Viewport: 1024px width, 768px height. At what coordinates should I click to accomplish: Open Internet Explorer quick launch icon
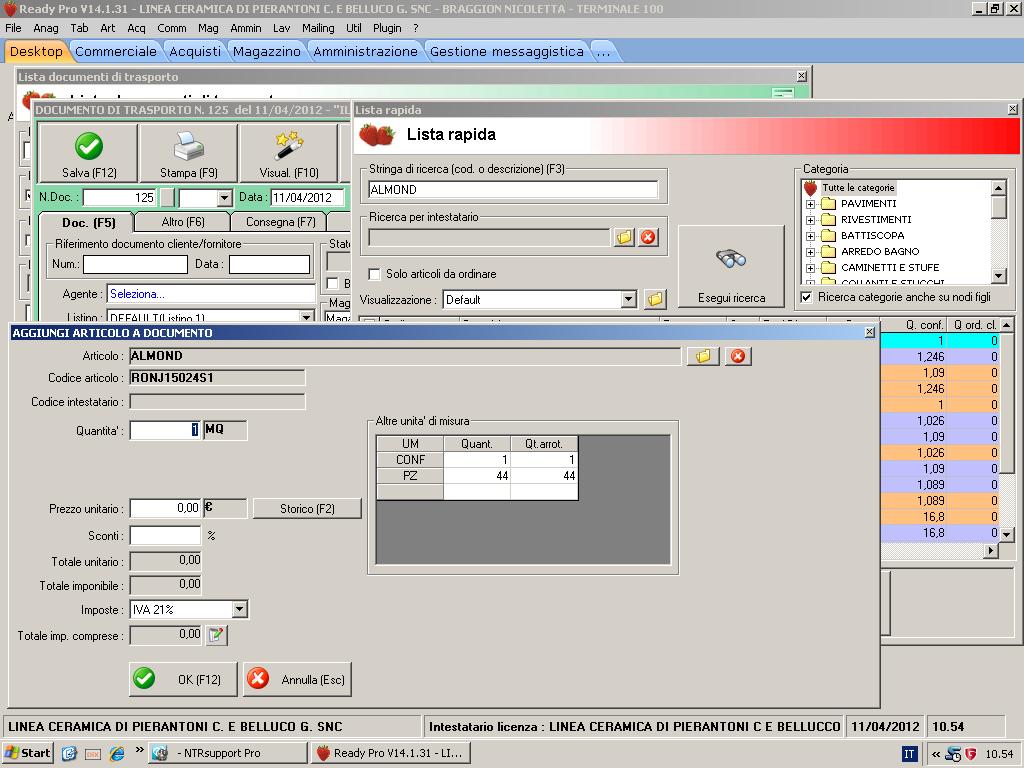[117, 754]
